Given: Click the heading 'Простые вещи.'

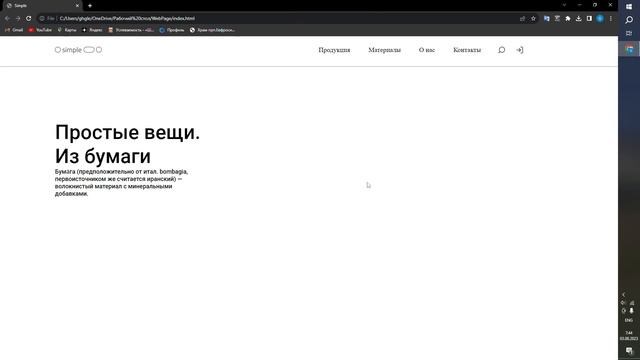Looking at the screenshot, I should [x=127, y=132].
